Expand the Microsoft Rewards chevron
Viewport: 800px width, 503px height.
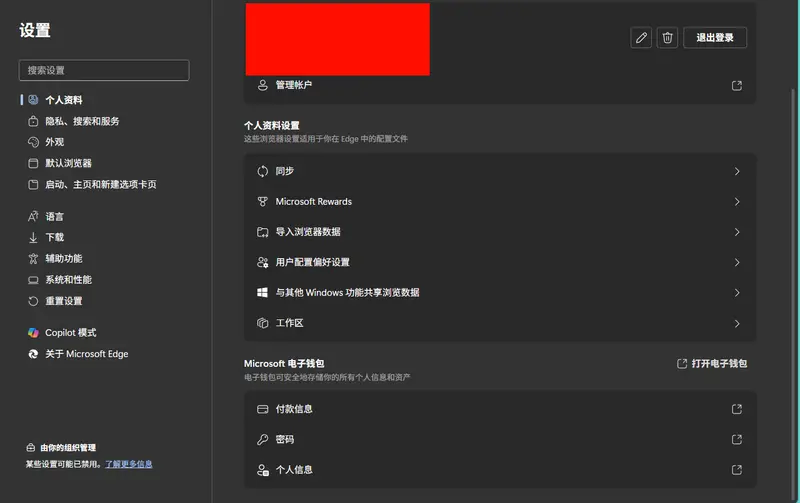(737, 202)
